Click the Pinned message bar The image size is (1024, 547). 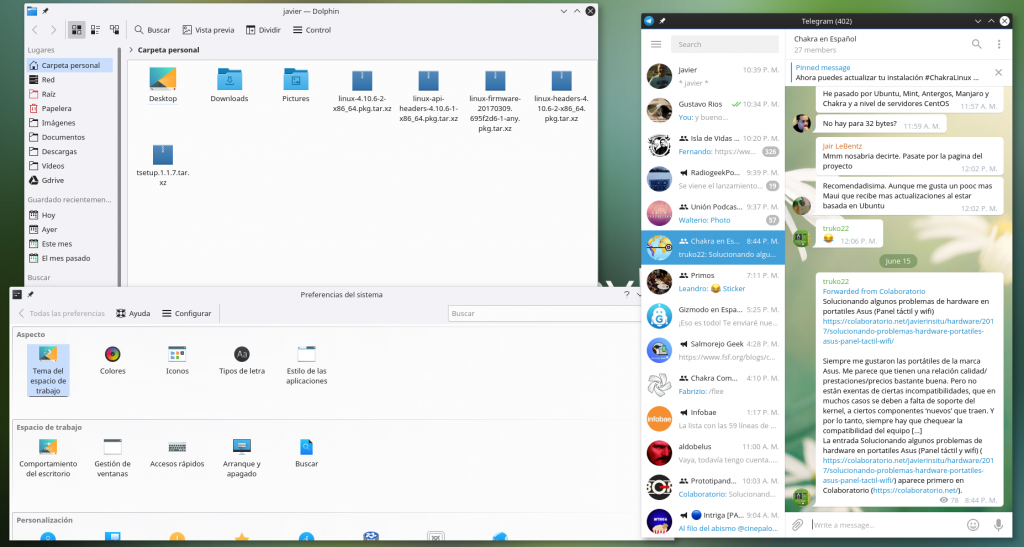click(x=888, y=72)
